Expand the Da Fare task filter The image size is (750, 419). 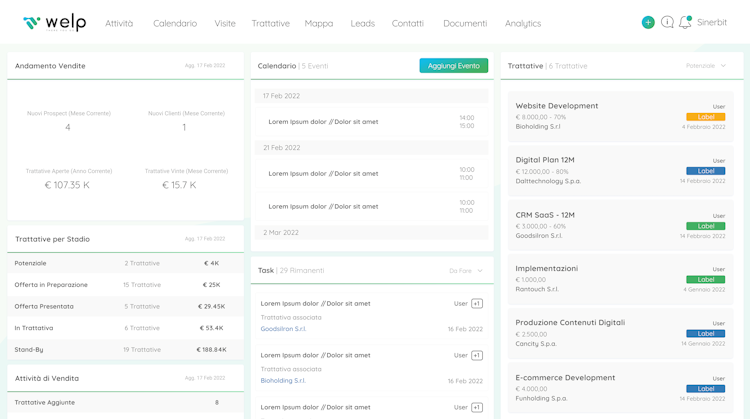(x=466, y=271)
